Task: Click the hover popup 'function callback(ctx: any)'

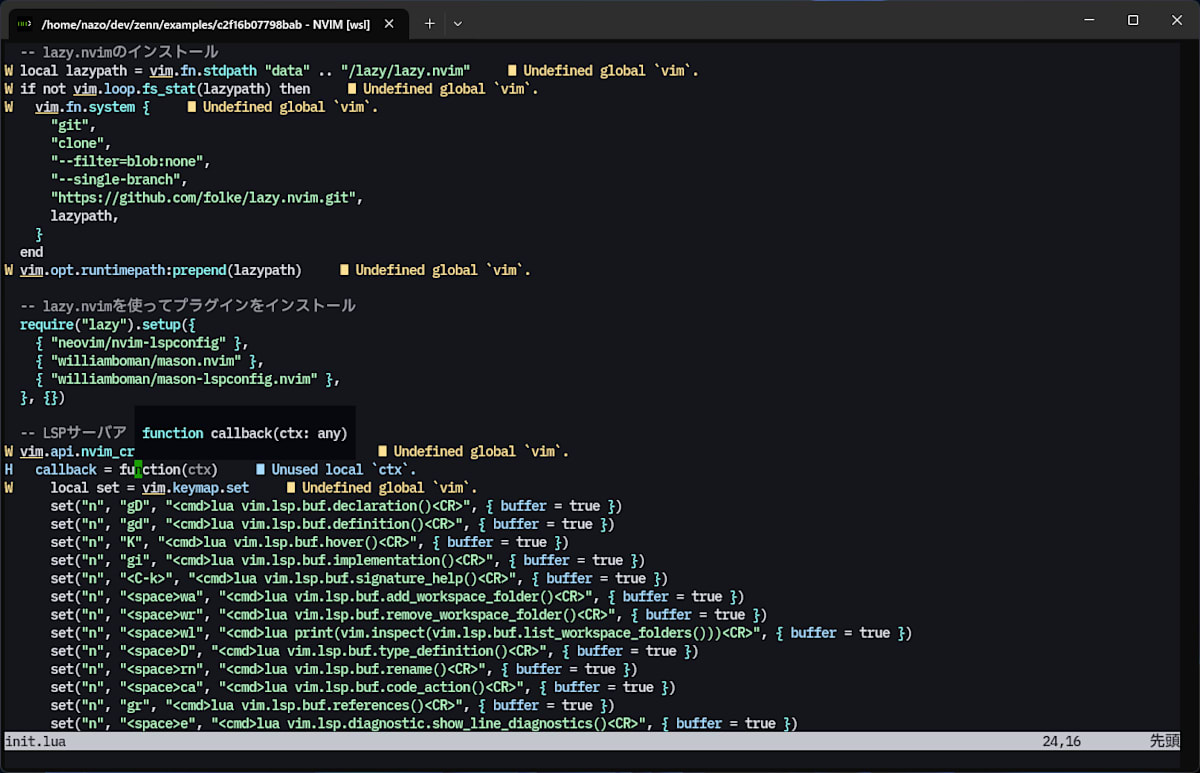Action: click(245, 433)
